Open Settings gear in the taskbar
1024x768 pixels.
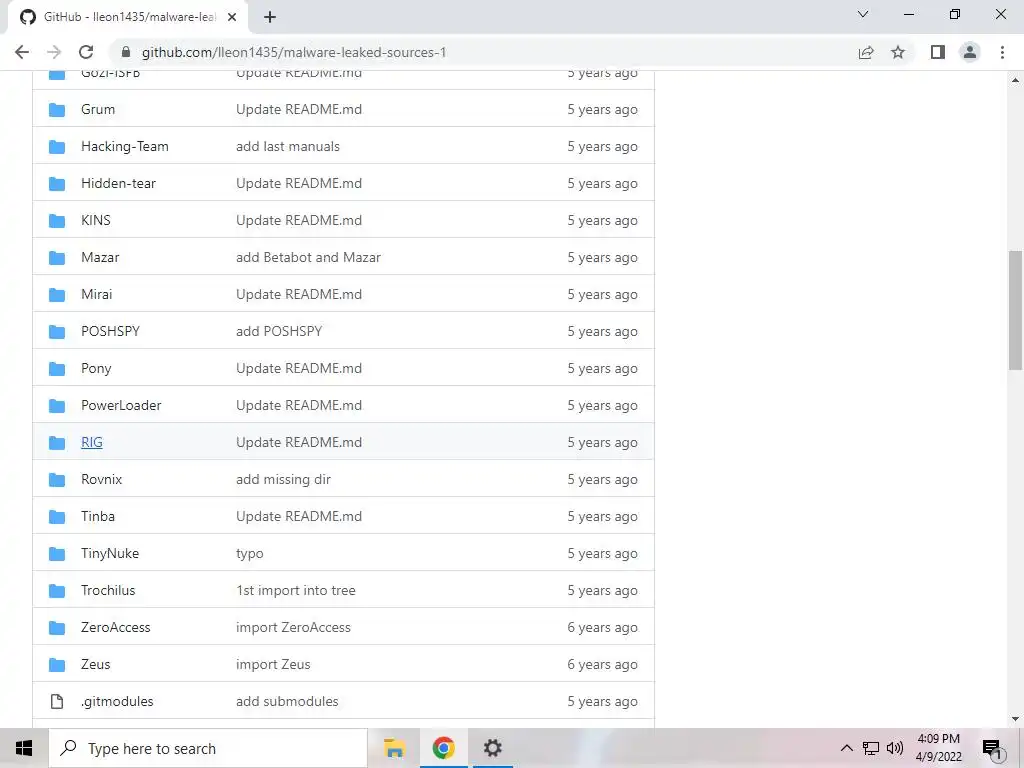point(492,748)
